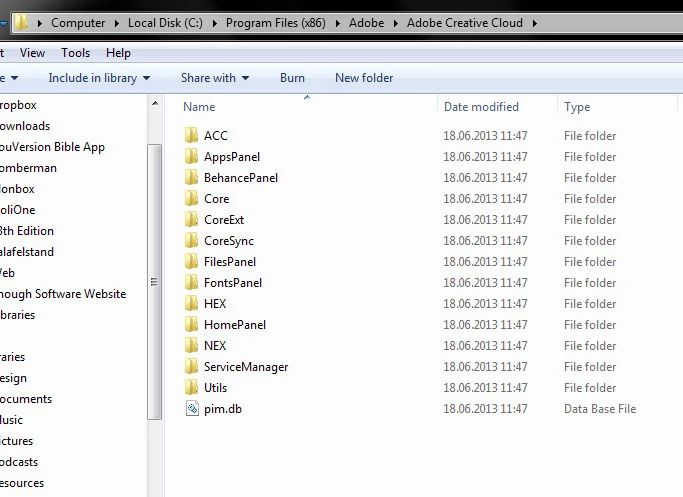Click the navigation pane scroll up arrow
This screenshot has height=497, width=683.
coord(155,104)
